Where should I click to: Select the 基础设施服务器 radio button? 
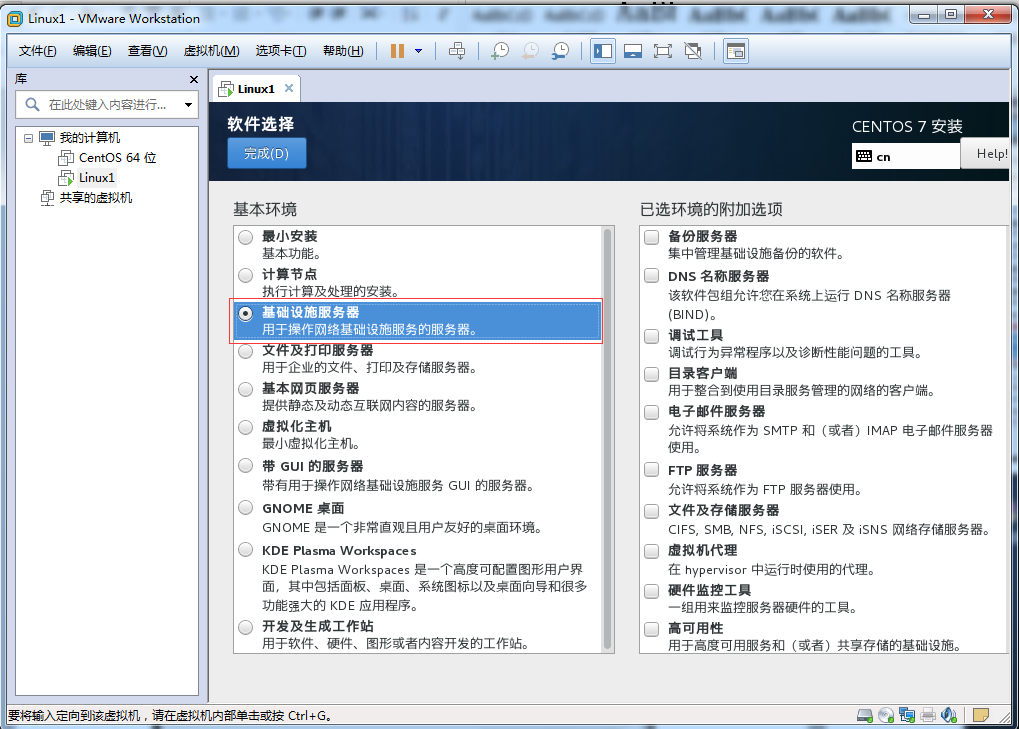click(x=246, y=314)
